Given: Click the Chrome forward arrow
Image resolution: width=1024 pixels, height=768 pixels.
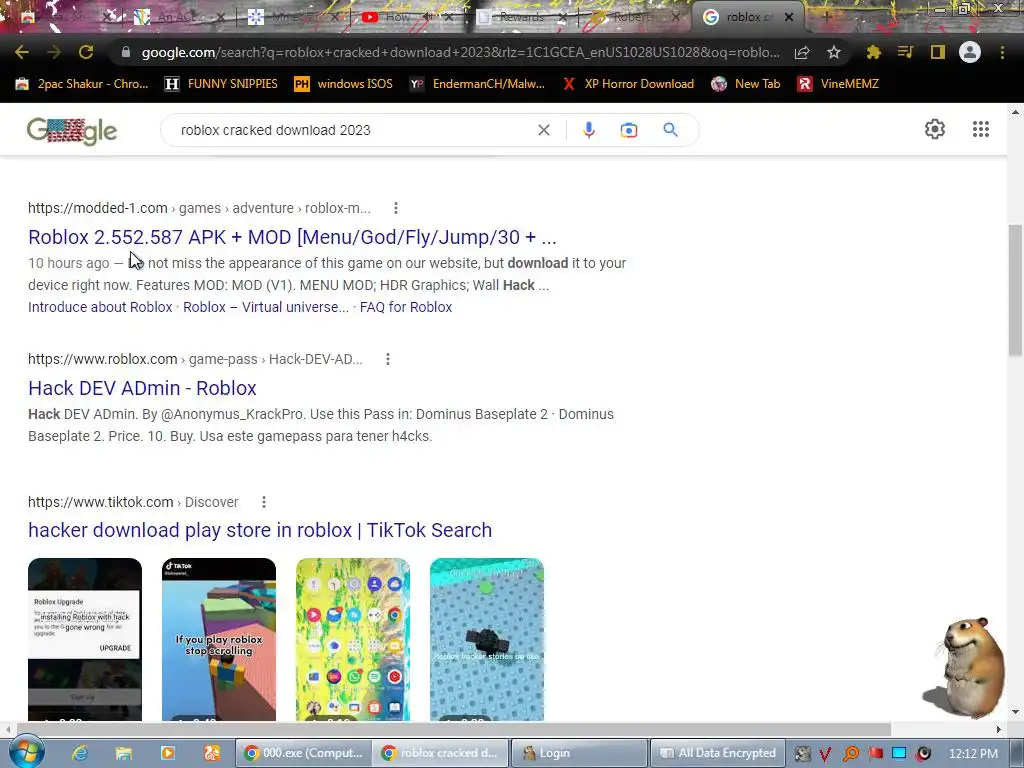Looking at the screenshot, I should pos(54,52).
